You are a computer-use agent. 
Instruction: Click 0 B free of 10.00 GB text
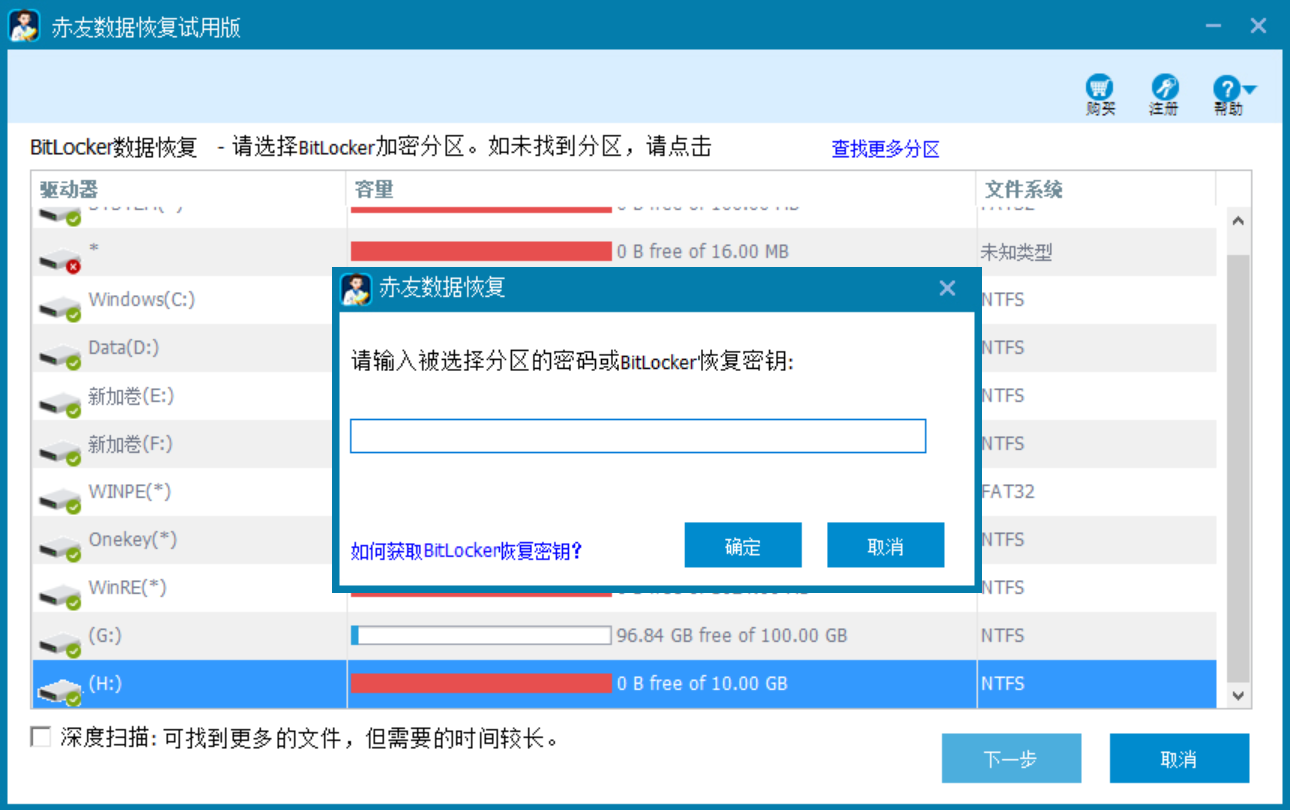[x=702, y=683]
